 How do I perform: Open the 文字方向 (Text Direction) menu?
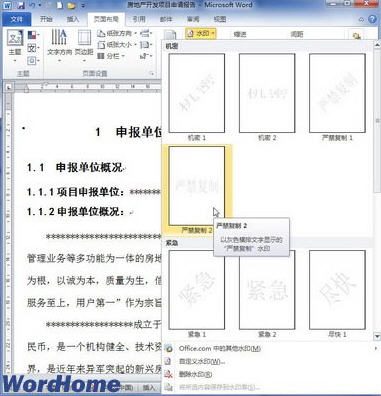coord(59,46)
